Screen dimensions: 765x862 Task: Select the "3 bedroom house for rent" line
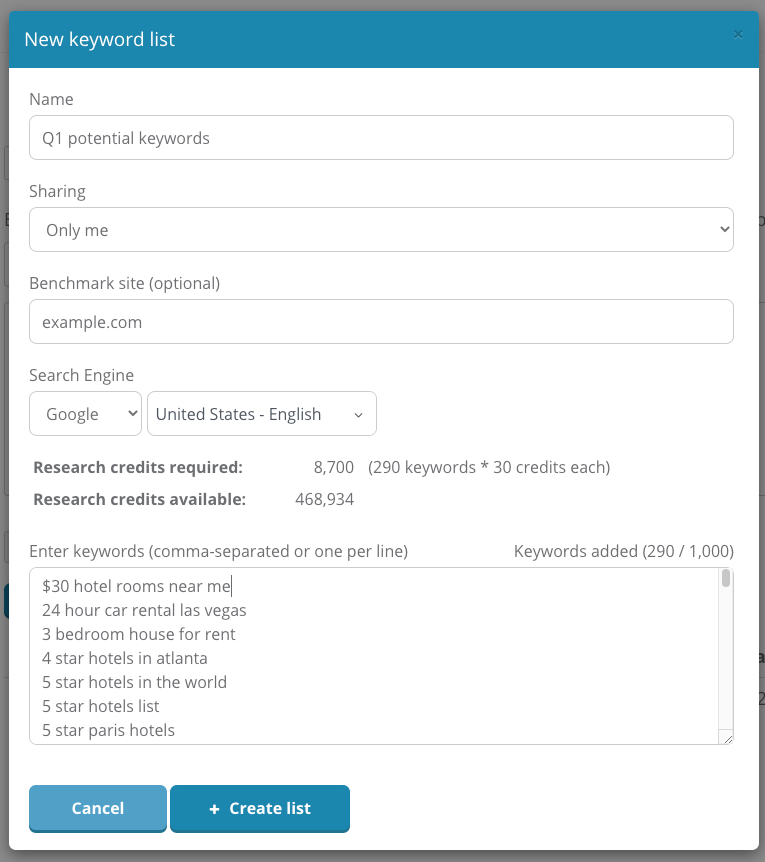[x=139, y=634]
